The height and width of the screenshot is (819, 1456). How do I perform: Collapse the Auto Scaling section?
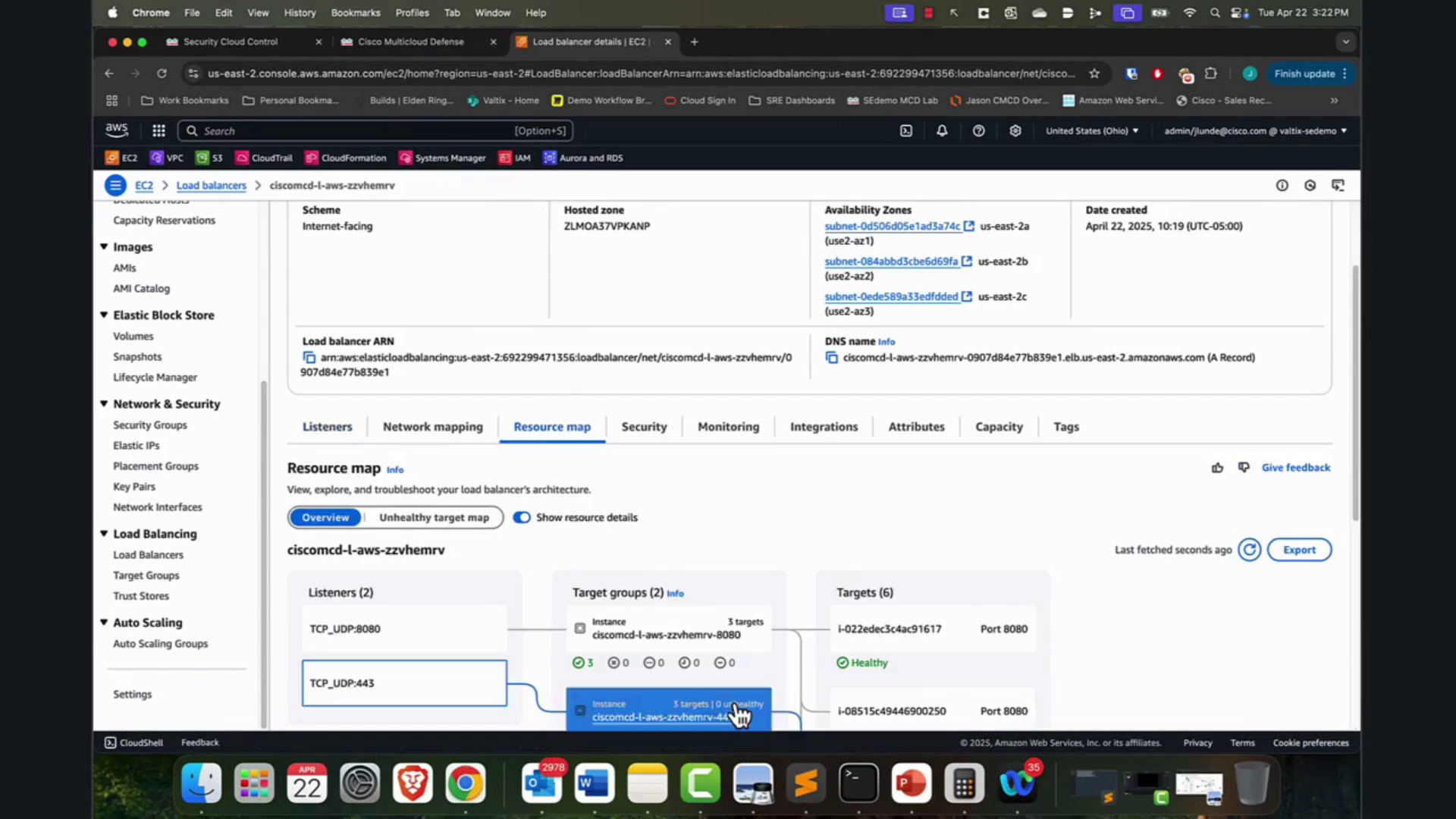click(x=104, y=623)
